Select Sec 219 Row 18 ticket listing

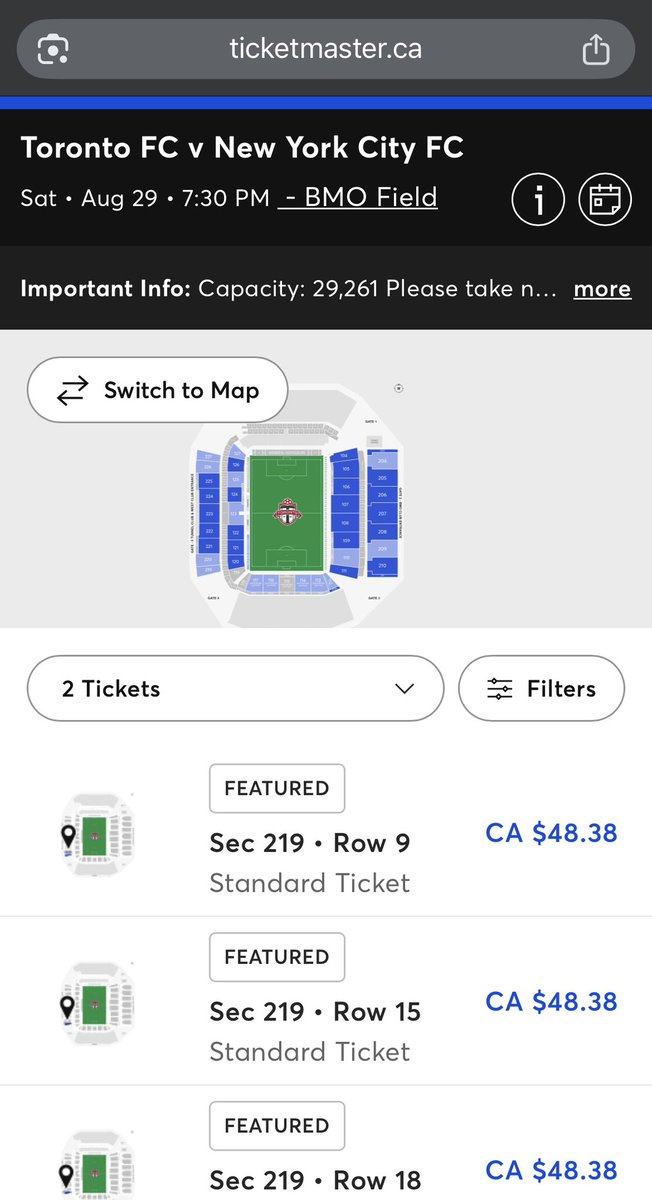point(326,1143)
